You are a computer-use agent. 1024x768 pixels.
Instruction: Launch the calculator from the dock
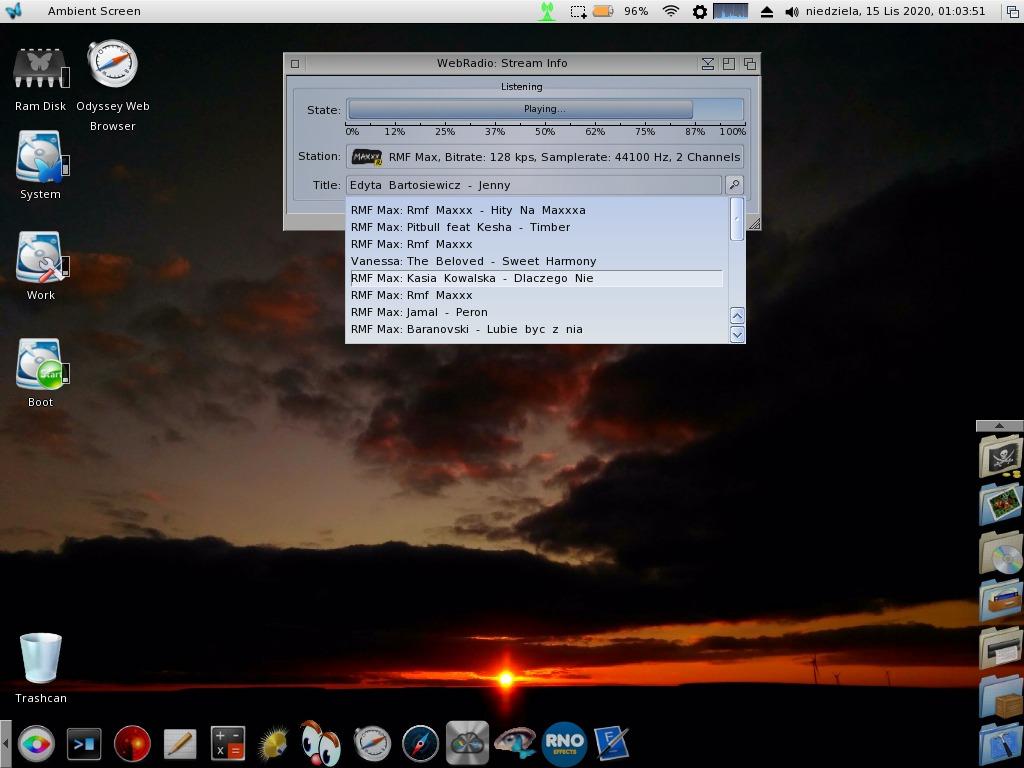tap(227, 743)
